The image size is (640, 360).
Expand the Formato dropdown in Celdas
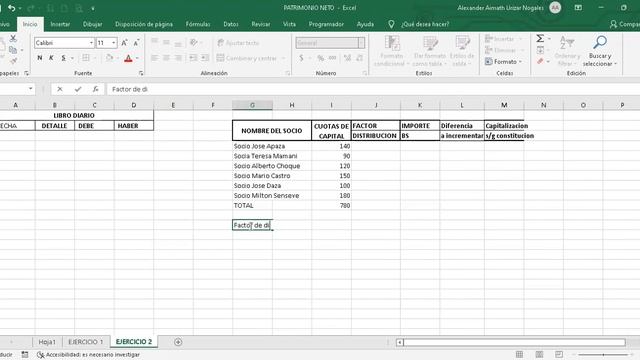click(504, 62)
